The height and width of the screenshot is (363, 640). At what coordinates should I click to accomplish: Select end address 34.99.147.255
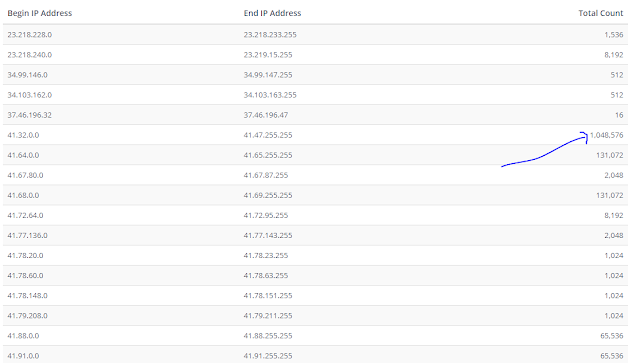(268, 75)
